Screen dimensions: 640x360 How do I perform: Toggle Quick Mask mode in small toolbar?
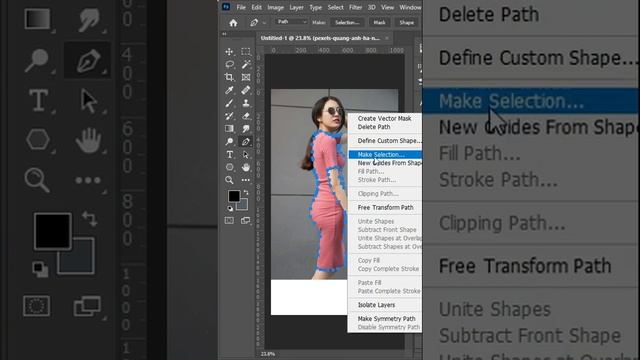[x=229, y=220]
